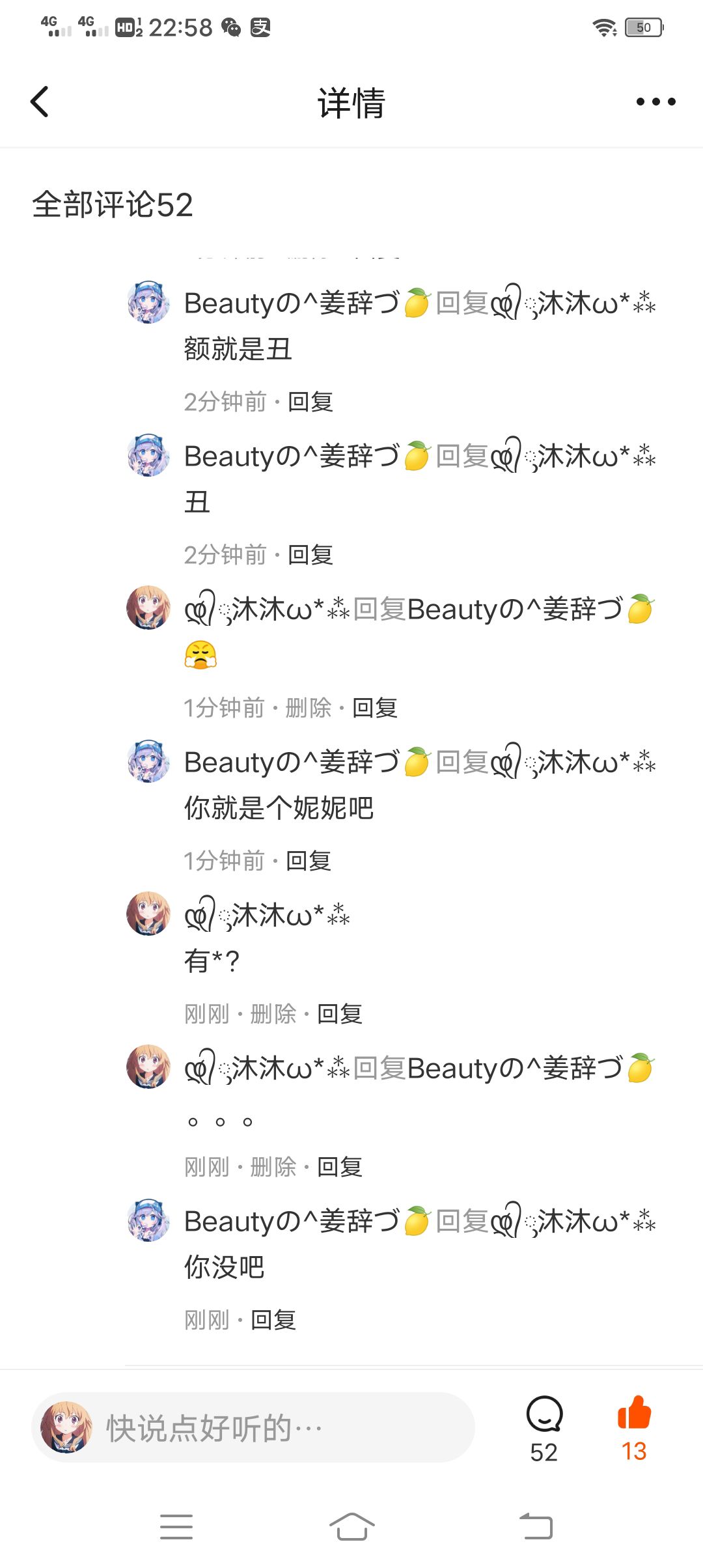Delete the angry emoji comment
The image size is (703, 1568).
point(309,708)
